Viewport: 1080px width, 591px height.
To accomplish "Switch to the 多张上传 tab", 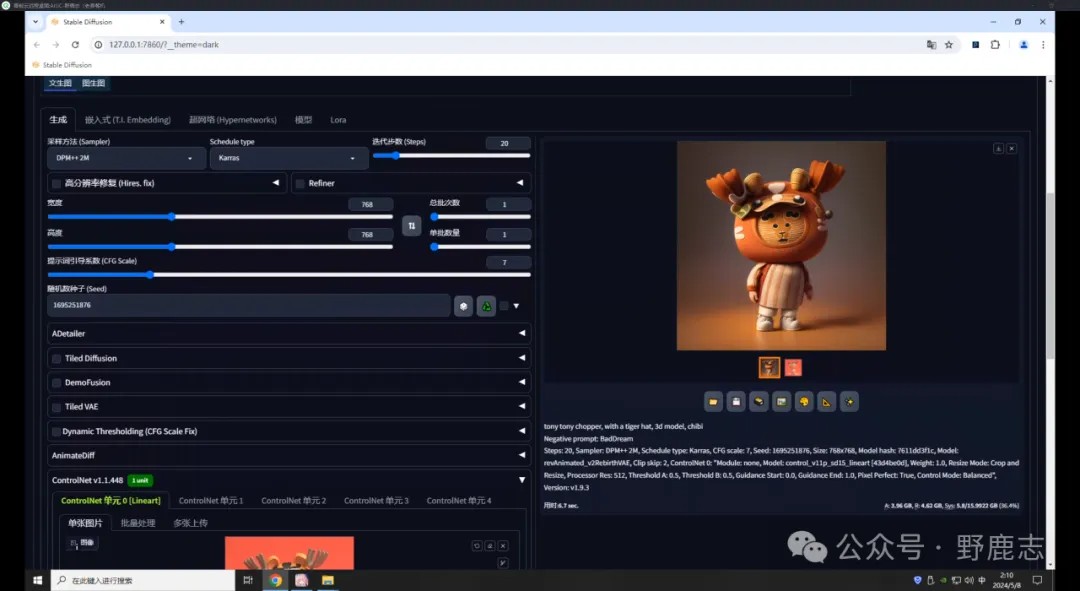I will [x=191, y=523].
